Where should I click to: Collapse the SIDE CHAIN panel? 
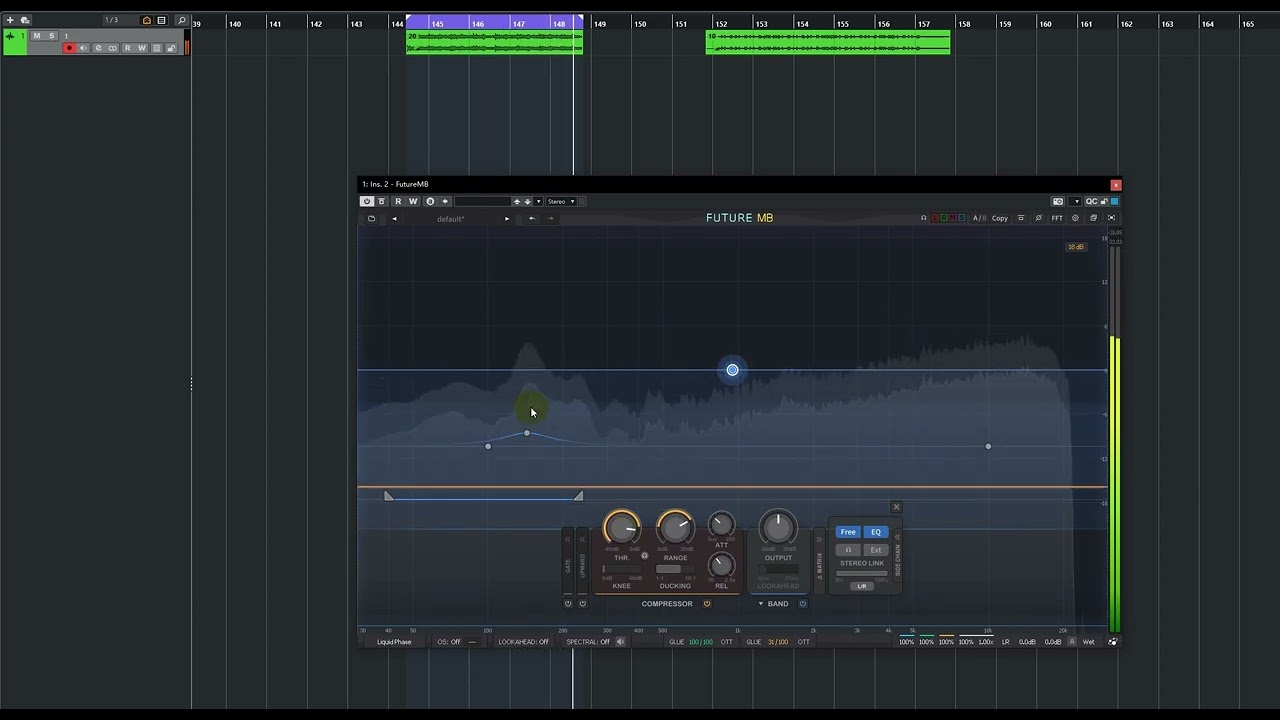click(897, 537)
